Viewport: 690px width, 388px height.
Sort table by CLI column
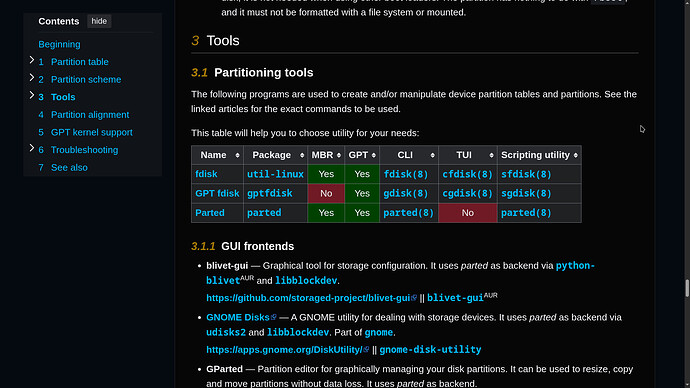(x=433, y=155)
